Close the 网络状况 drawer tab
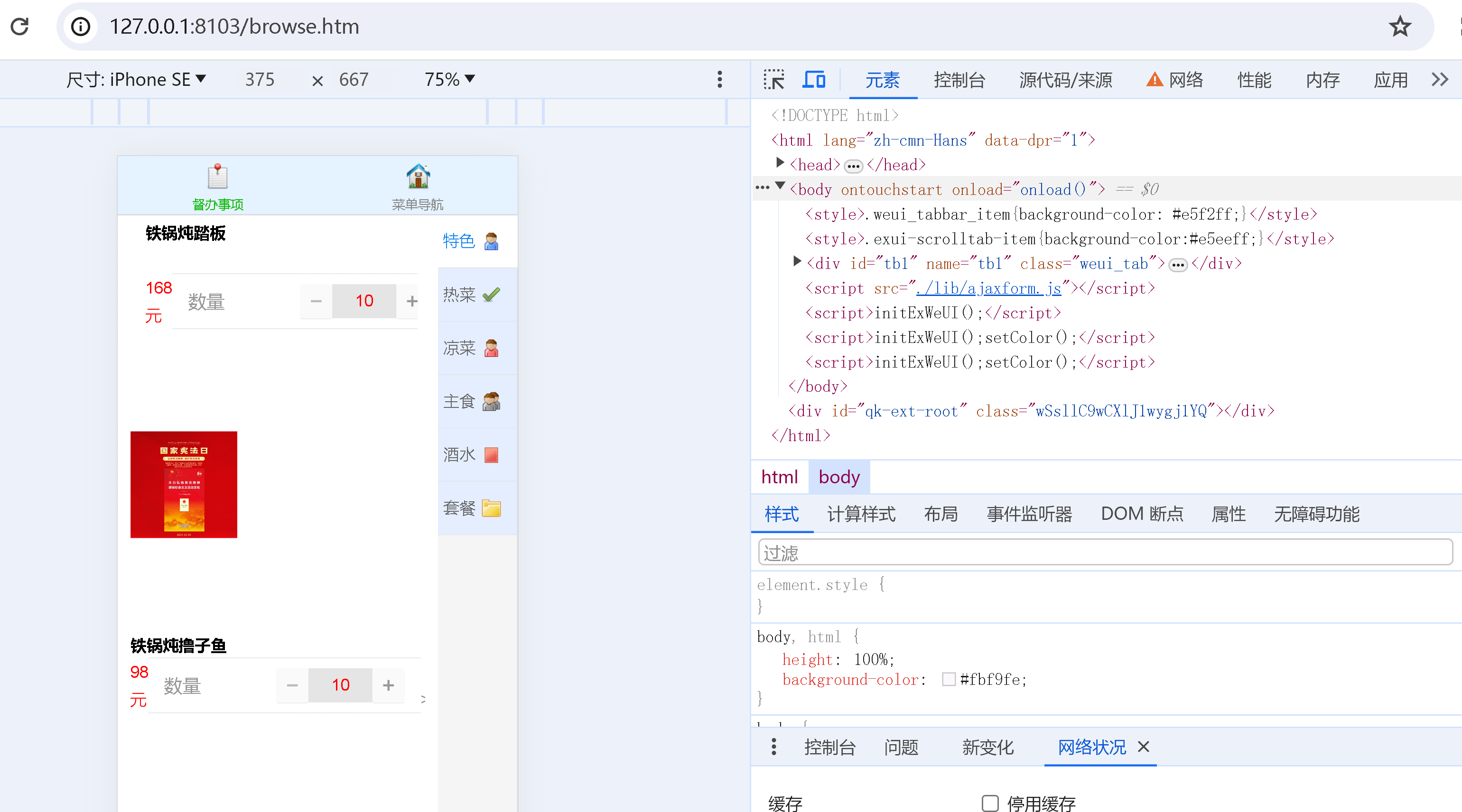The height and width of the screenshot is (812, 1462). click(x=1144, y=747)
